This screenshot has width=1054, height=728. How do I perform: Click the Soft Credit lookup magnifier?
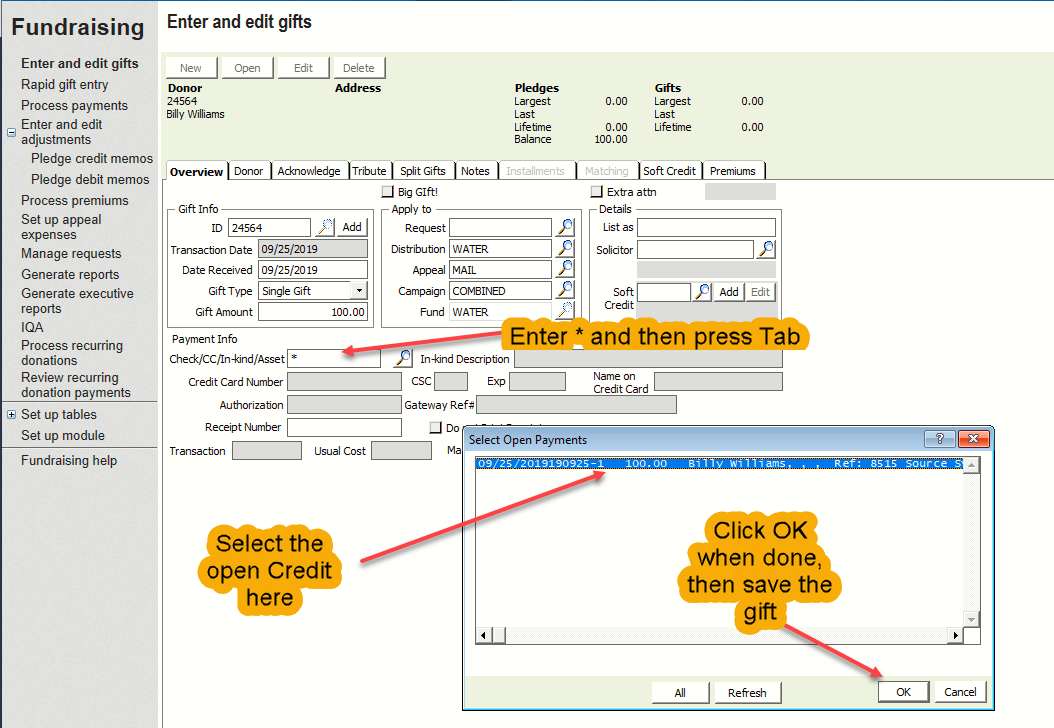(x=703, y=292)
